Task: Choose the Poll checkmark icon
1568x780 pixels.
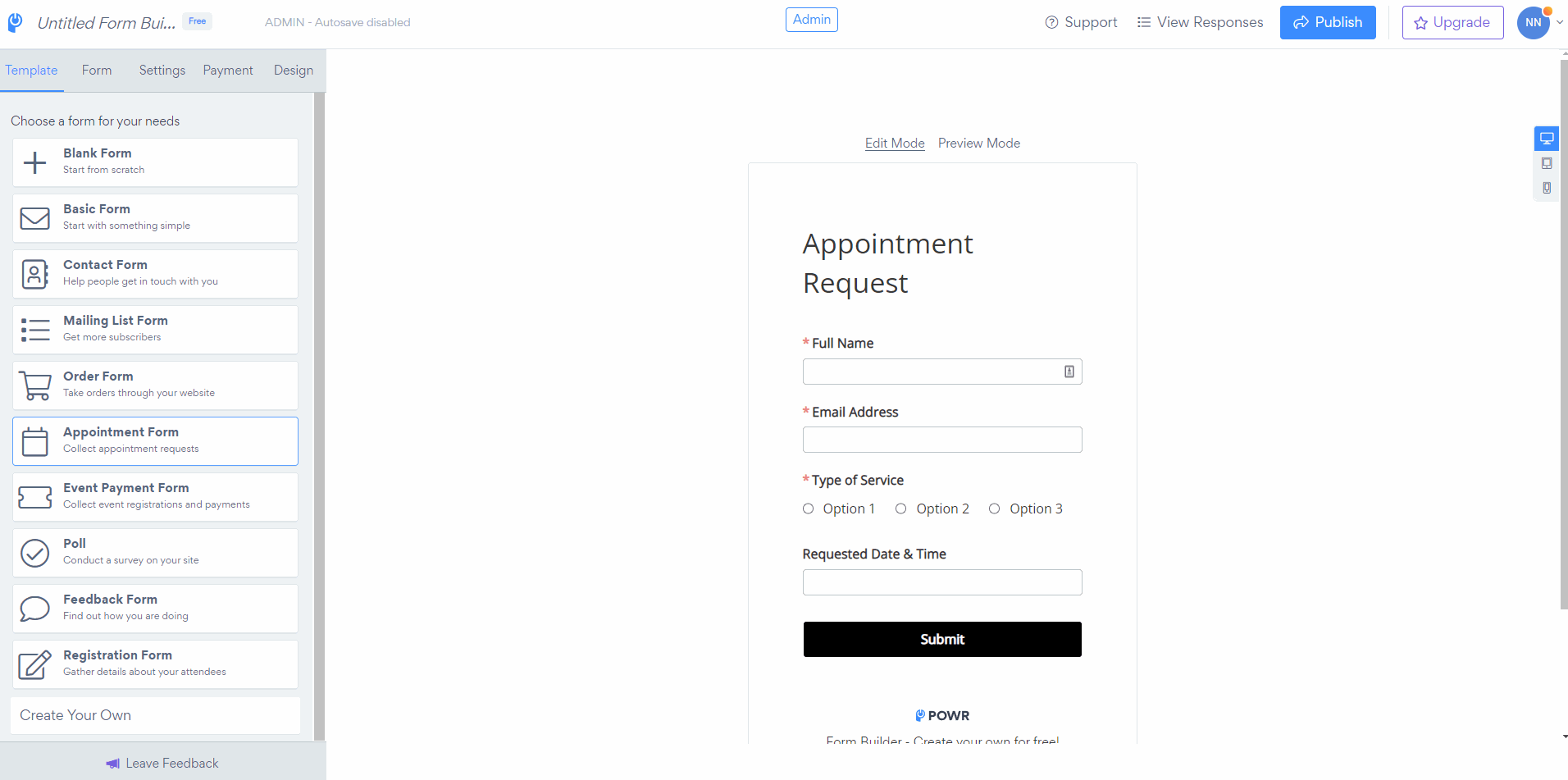Action: pos(35,553)
